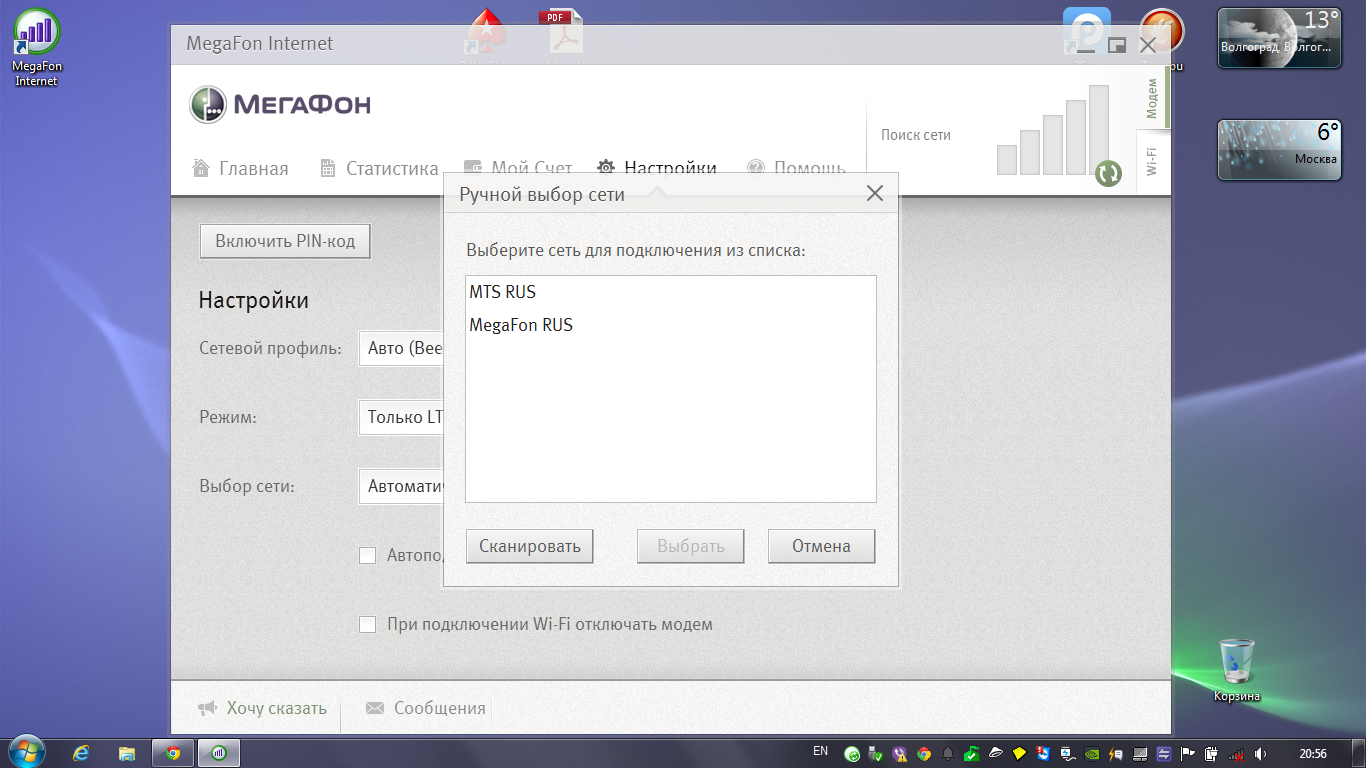
Task: Click the EN language indicator
Action: click(x=820, y=751)
